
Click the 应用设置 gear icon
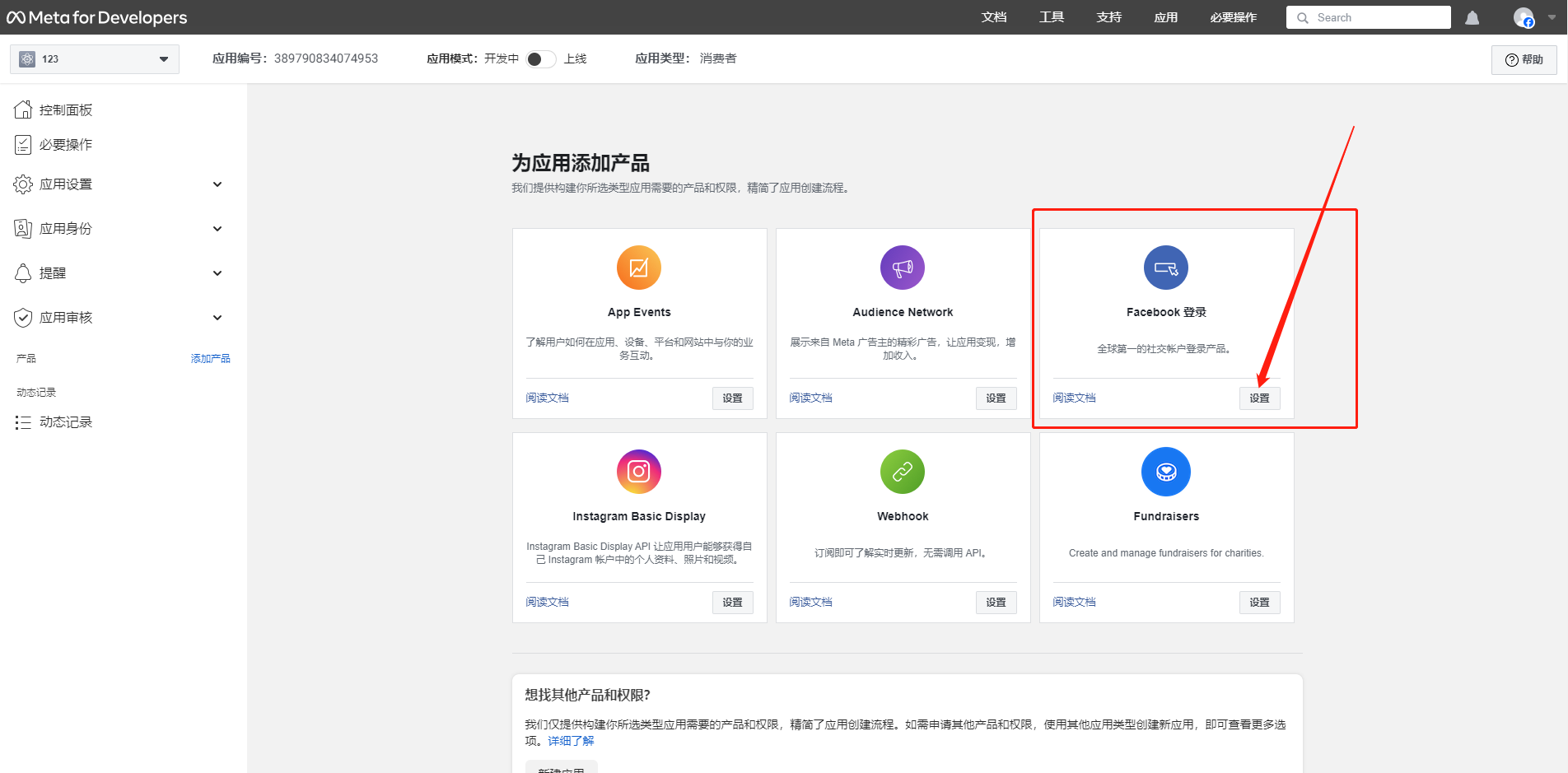click(x=23, y=184)
